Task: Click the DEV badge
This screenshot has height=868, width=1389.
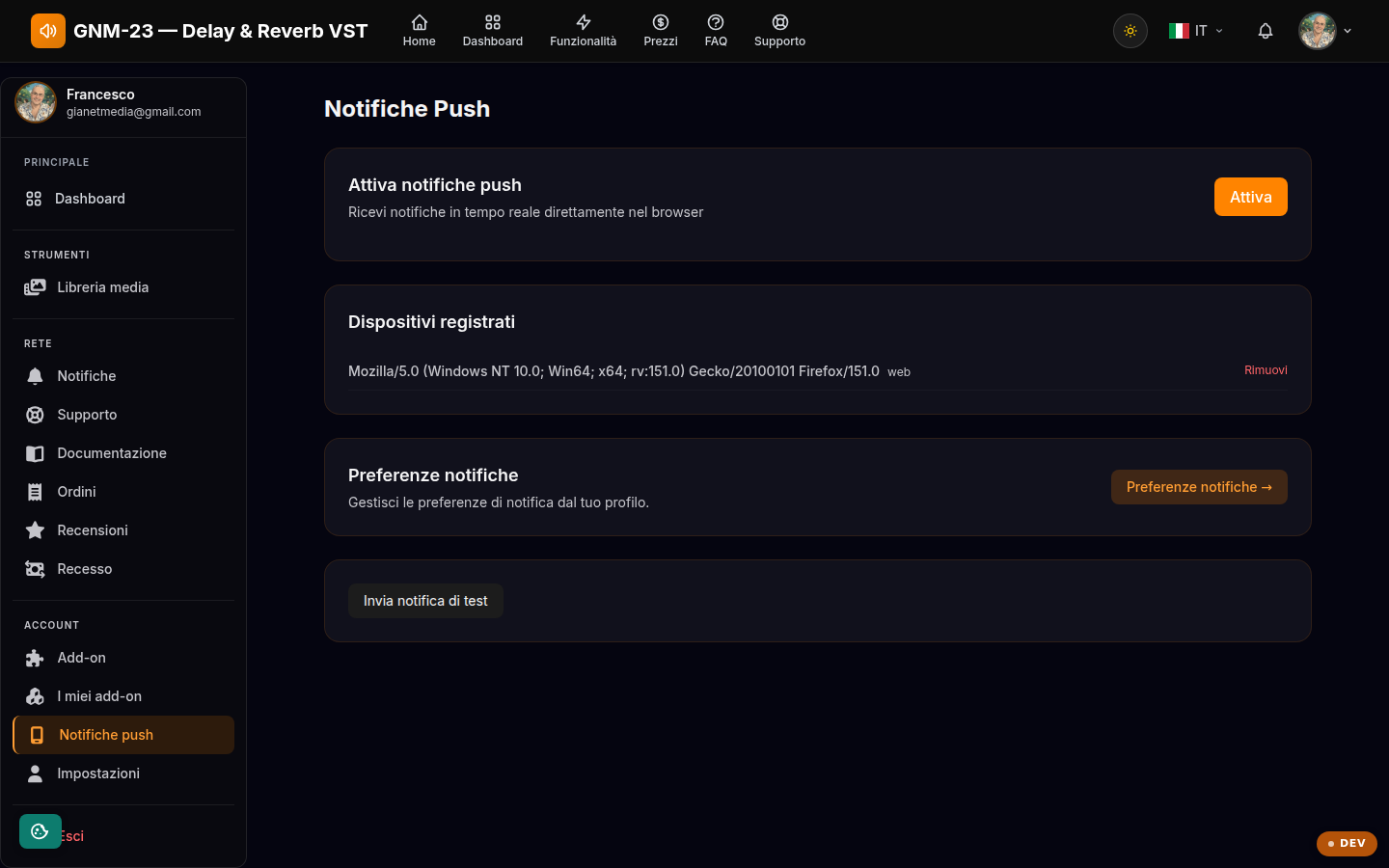Action: point(1347,843)
